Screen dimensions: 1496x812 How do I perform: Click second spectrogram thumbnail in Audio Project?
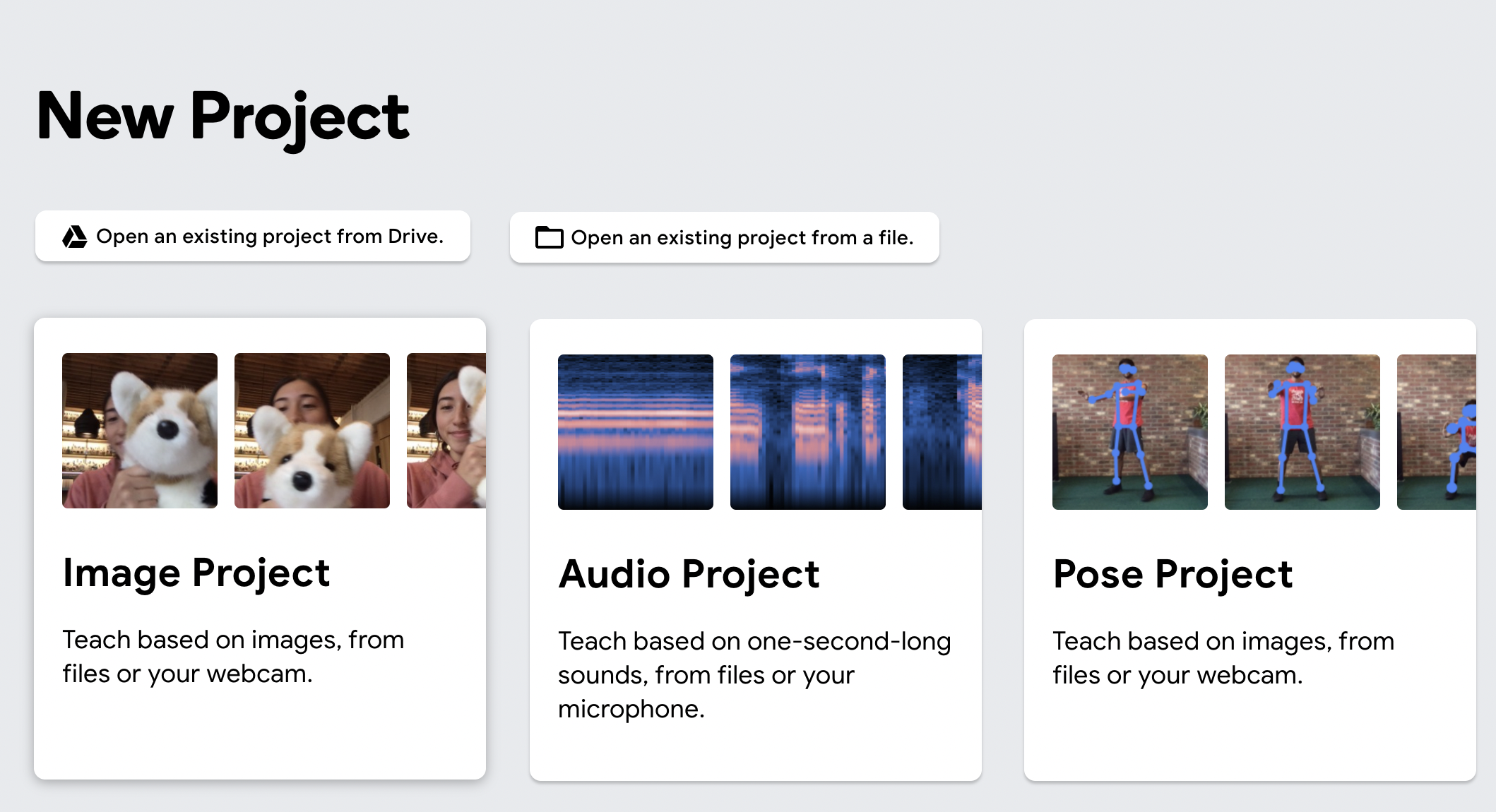click(808, 432)
